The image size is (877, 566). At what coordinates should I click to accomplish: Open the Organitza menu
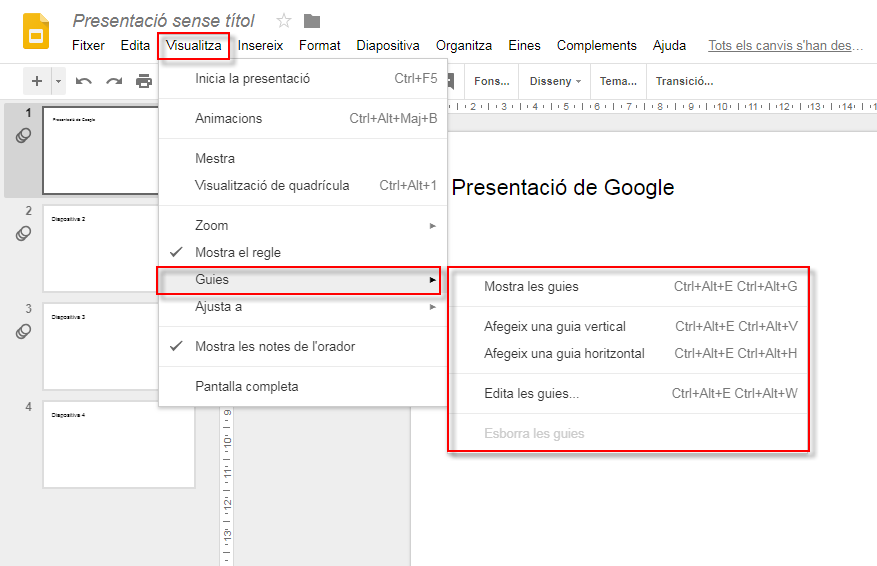[x=464, y=45]
